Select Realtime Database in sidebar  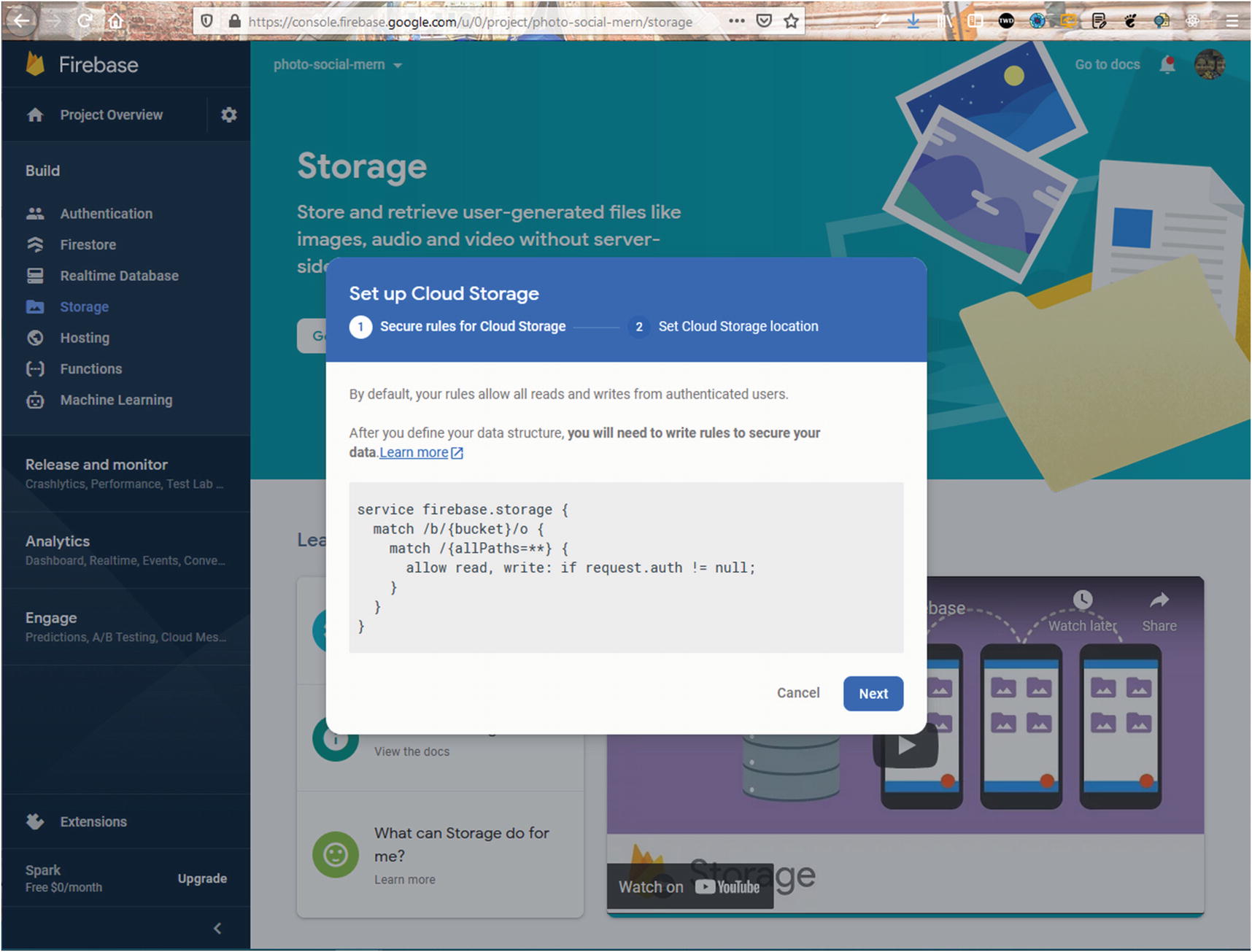click(119, 276)
